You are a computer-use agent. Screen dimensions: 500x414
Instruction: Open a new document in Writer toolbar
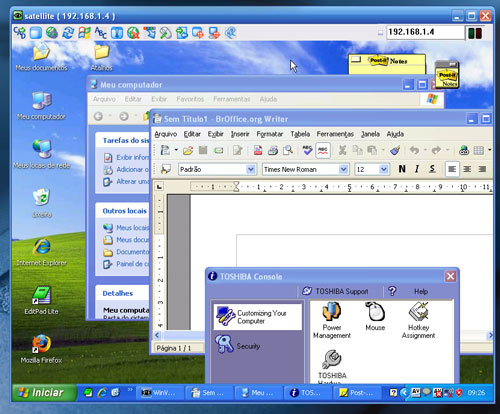pos(165,150)
